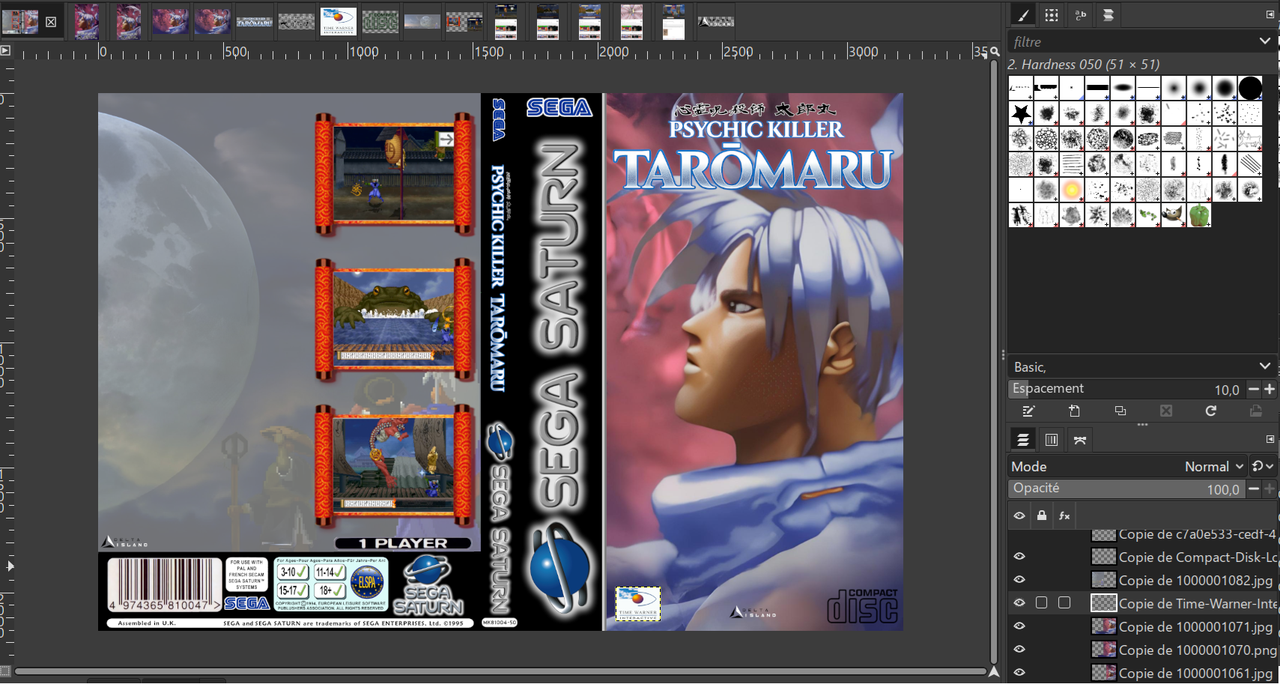Pick the green pepper brush
This screenshot has height=685, width=1280.
tap(1199, 214)
